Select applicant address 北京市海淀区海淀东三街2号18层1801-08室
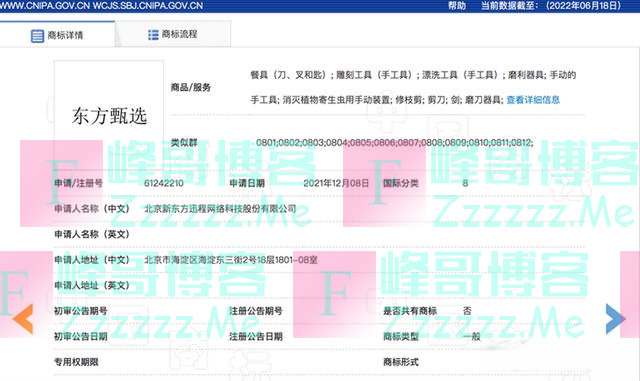Screen dimensions: 640x381 231,260
